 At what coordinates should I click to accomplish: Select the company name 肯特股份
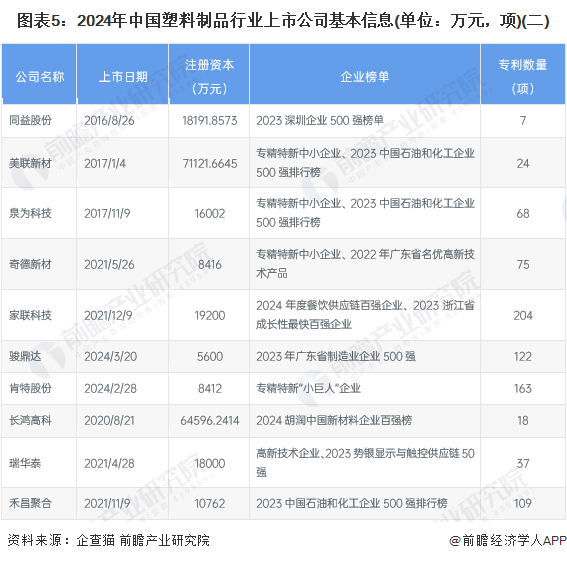click(x=30, y=388)
